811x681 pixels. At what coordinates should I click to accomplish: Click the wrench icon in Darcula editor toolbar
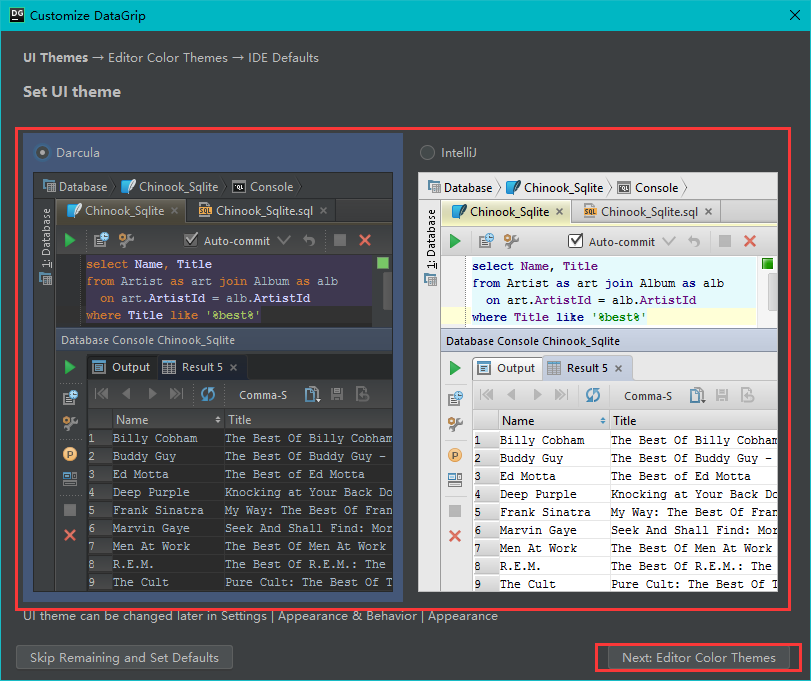point(126,240)
